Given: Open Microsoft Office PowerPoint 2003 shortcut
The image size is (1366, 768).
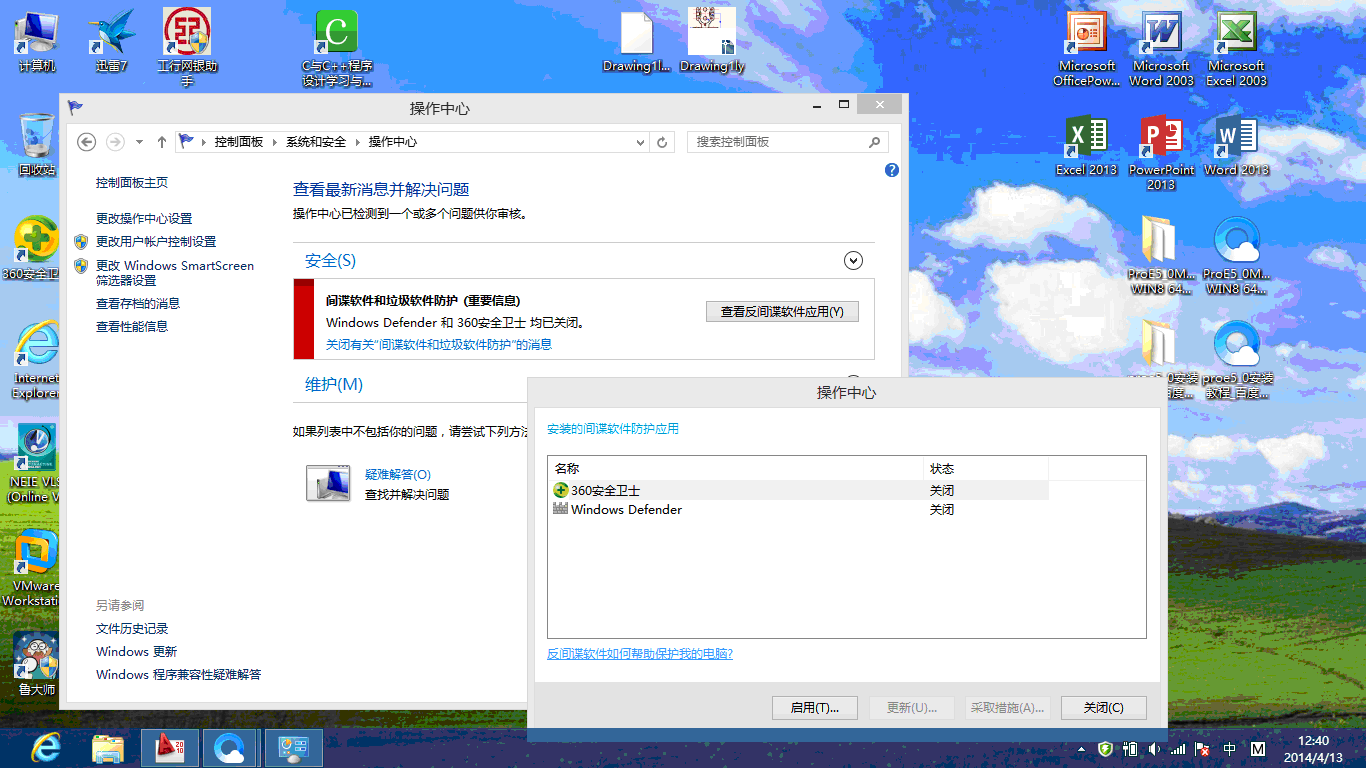Looking at the screenshot, I should coord(1087,47).
